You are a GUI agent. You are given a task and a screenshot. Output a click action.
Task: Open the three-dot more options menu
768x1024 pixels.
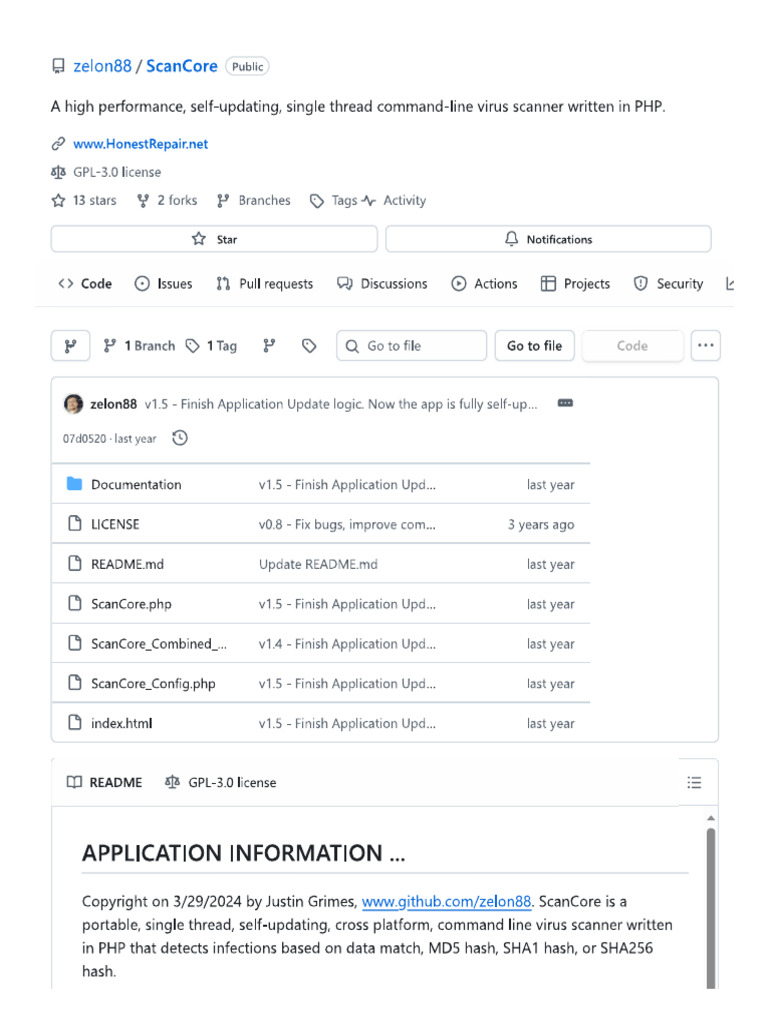[x=705, y=345]
